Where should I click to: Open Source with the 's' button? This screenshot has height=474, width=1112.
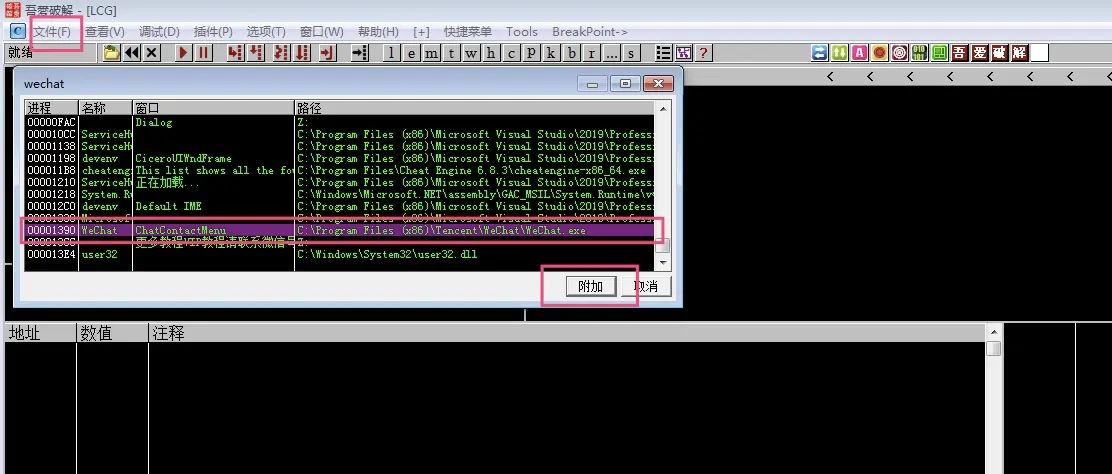(631, 53)
